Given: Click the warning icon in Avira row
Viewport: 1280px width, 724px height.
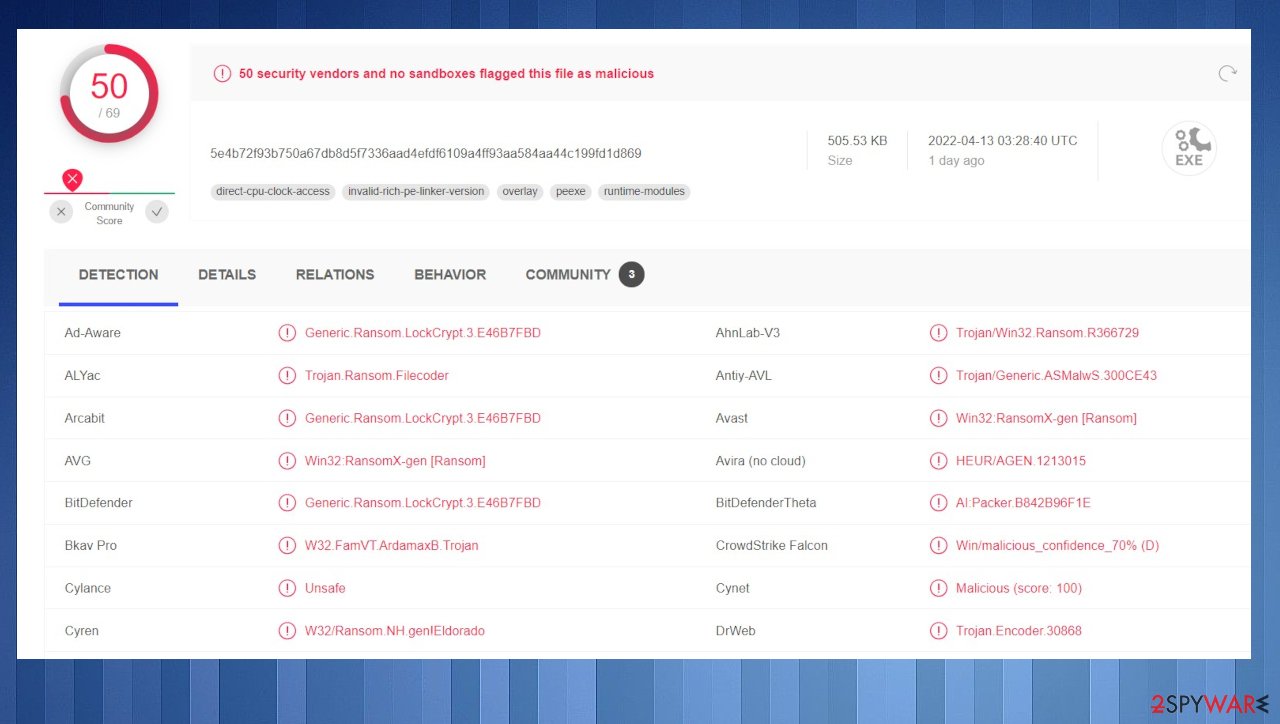Looking at the screenshot, I should (x=938, y=461).
